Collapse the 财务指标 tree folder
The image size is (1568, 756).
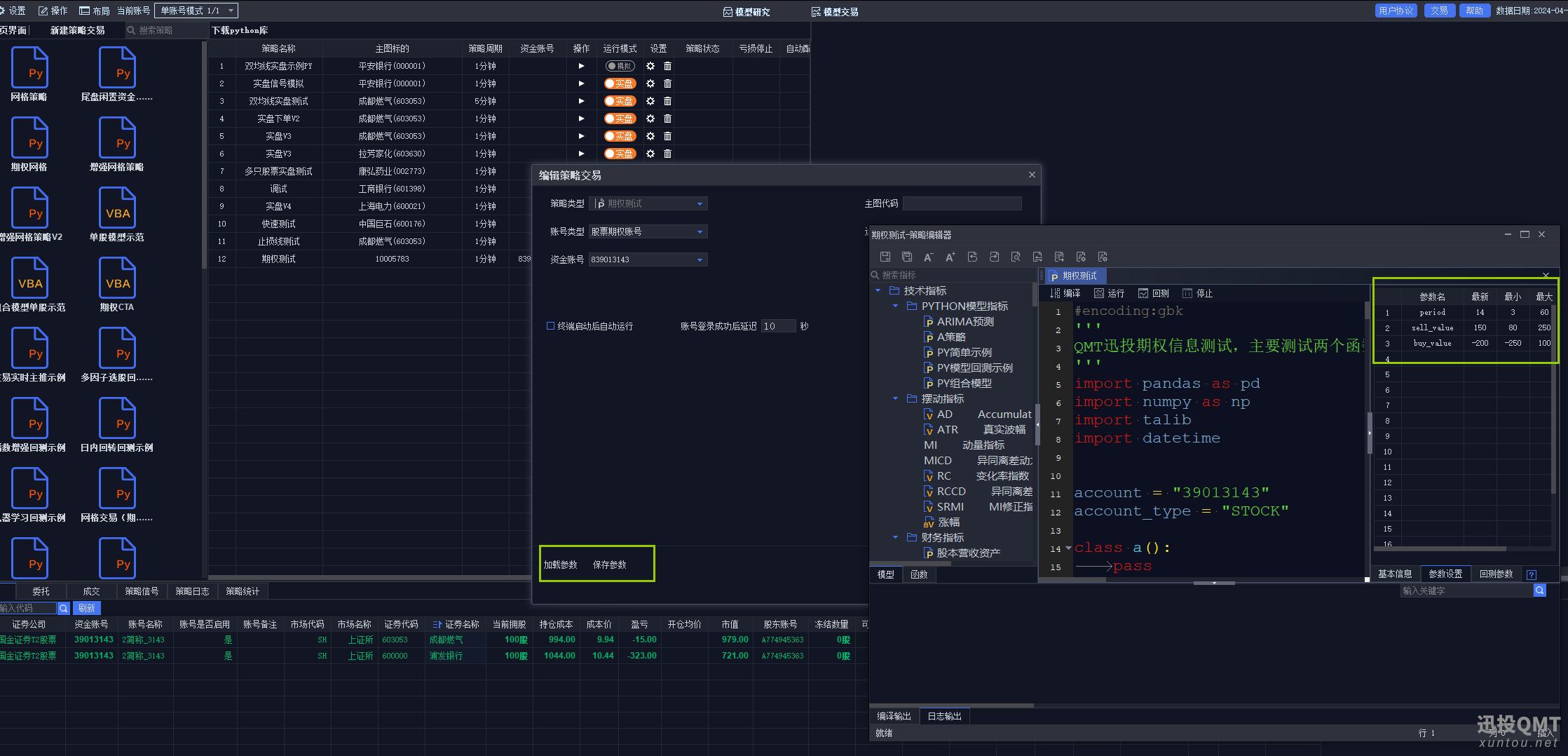pos(895,537)
